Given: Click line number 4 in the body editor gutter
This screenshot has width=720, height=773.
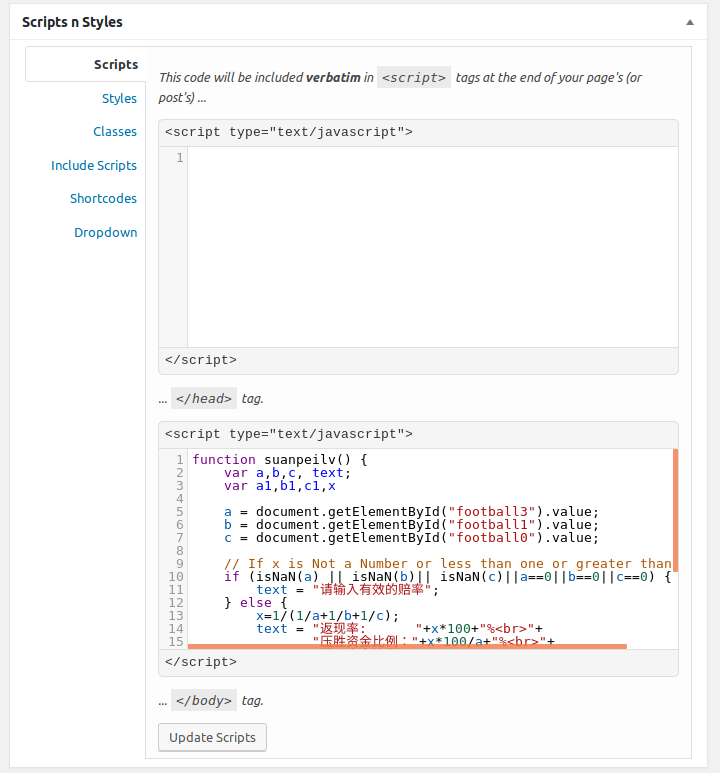Looking at the screenshot, I should [180, 498].
